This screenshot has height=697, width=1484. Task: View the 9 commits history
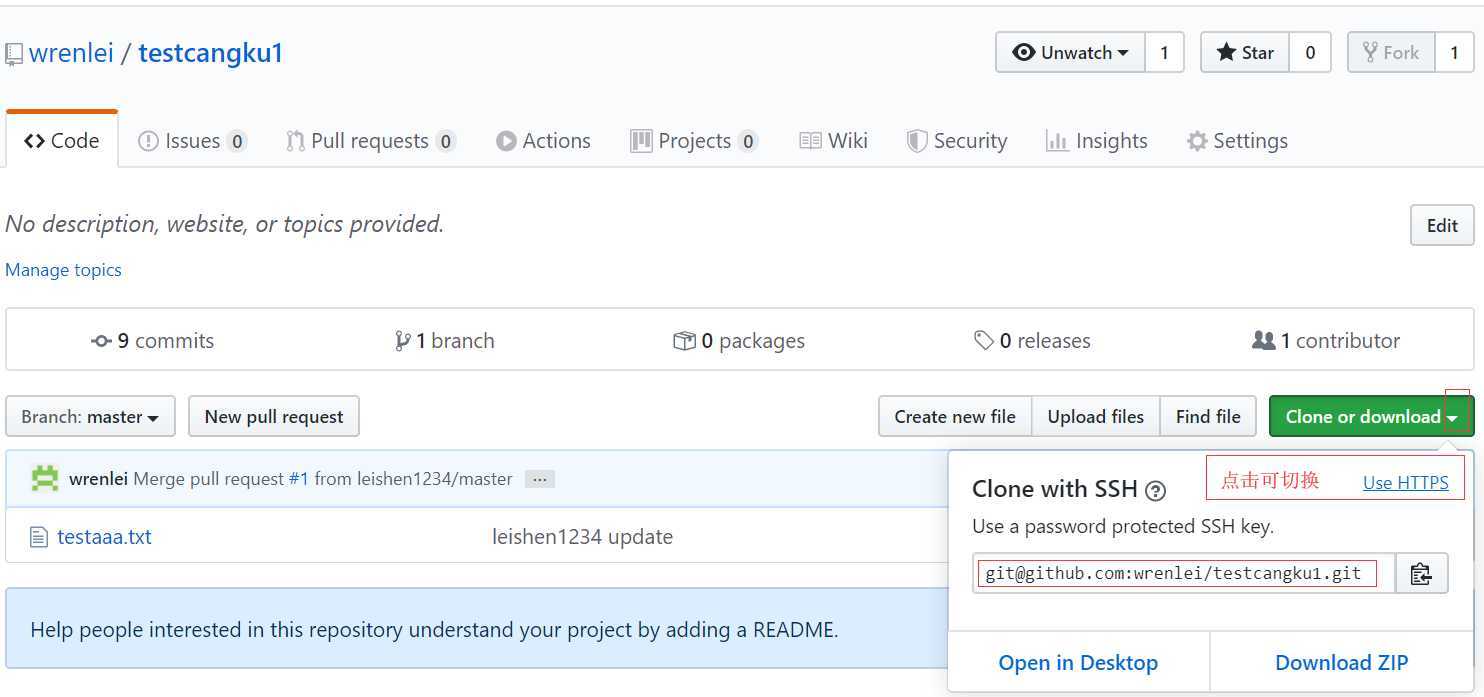tap(152, 341)
